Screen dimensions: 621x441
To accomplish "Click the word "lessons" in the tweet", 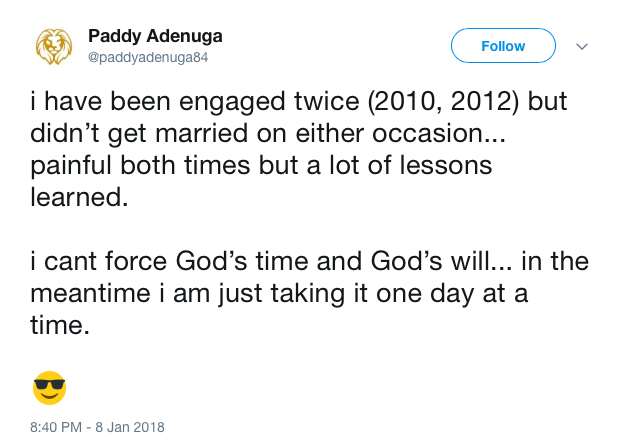I will (x=446, y=165).
